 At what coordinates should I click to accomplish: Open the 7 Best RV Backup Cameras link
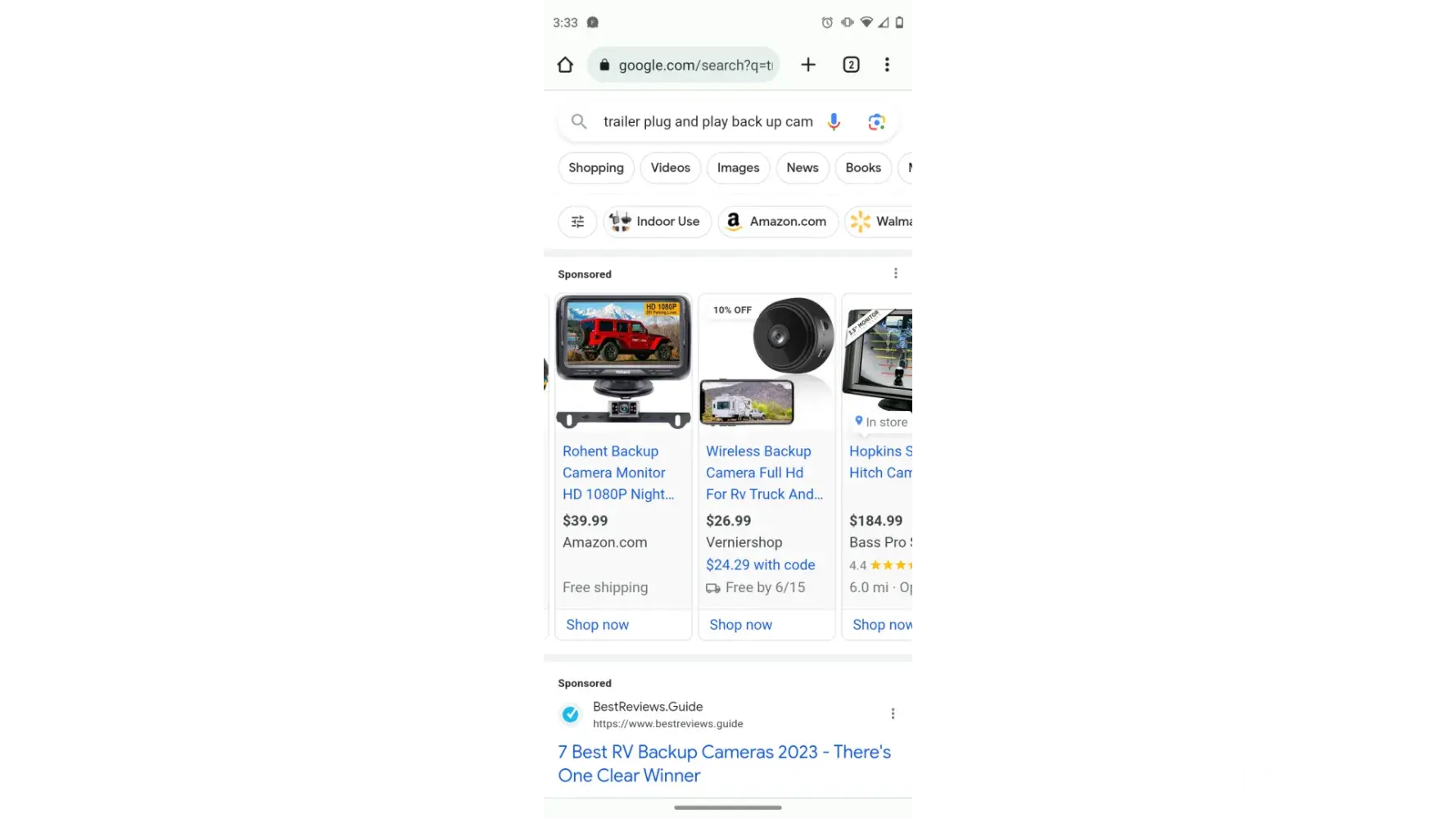(725, 763)
